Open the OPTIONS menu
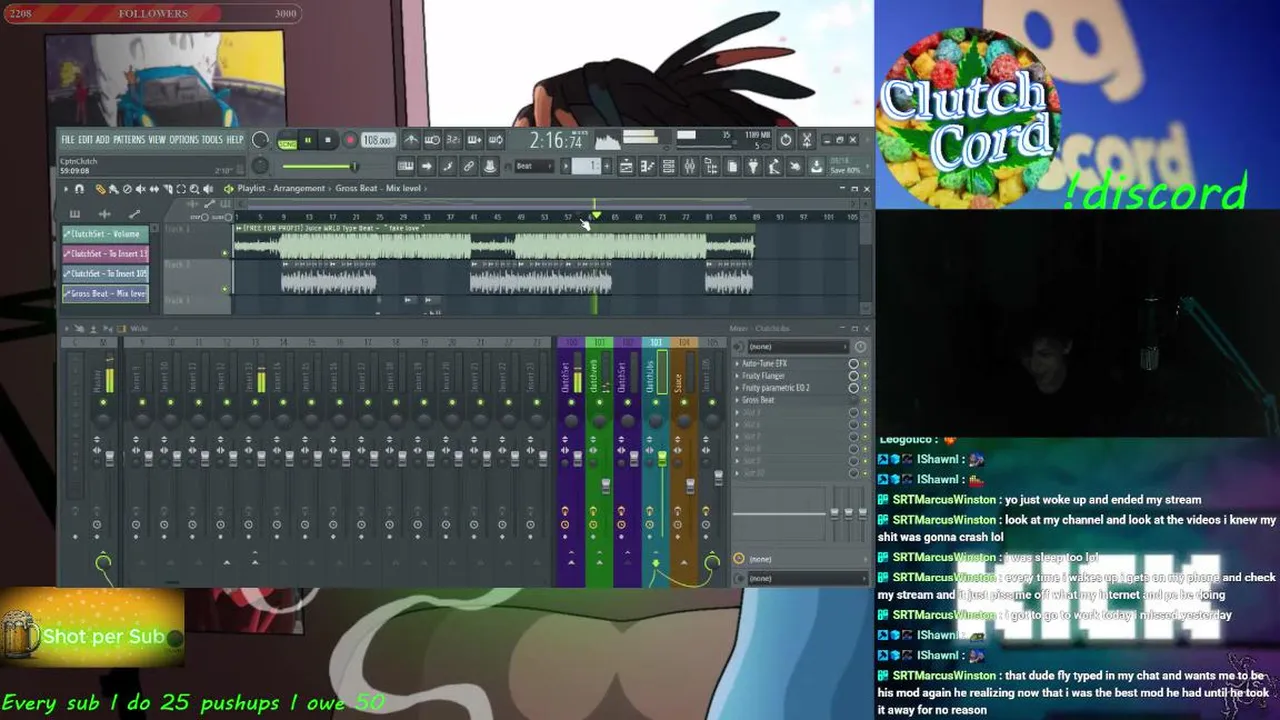Image resolution: width=1280 pixels, height=720 pixels. coord(184,140)
